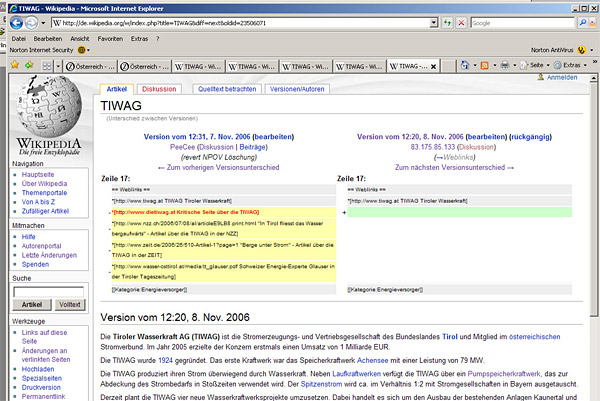Expand the Norton AntiVirus dropdown arrow
This screenshot has height=401, width=600.
pos(592,50)
